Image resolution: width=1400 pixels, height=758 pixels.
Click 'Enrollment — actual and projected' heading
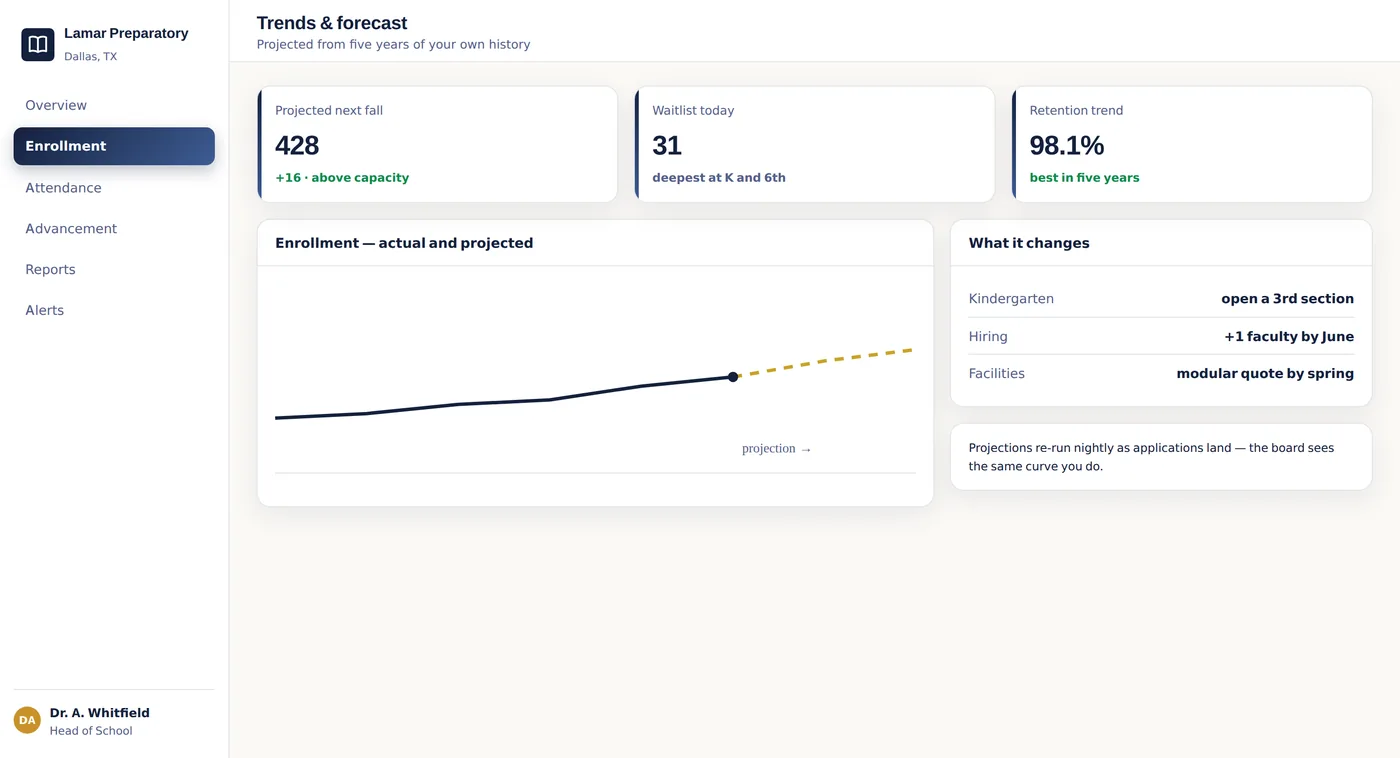click(x=404, y=243)
